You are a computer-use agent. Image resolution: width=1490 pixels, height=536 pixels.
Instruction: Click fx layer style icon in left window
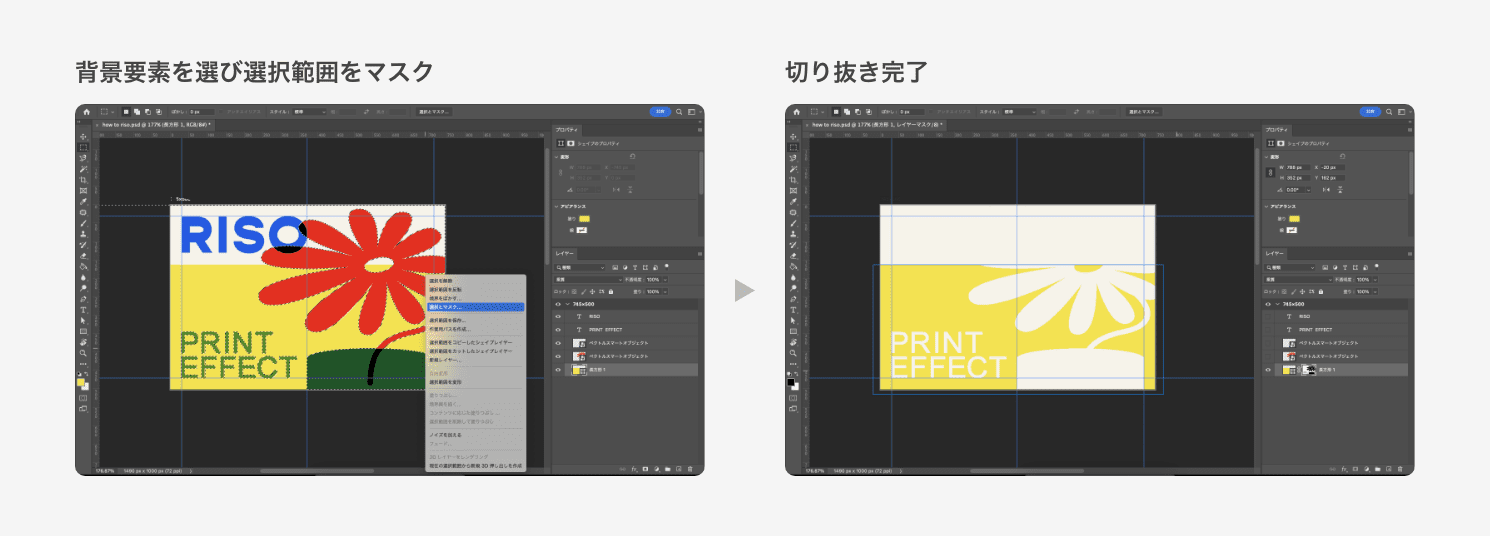pos(634,469)
